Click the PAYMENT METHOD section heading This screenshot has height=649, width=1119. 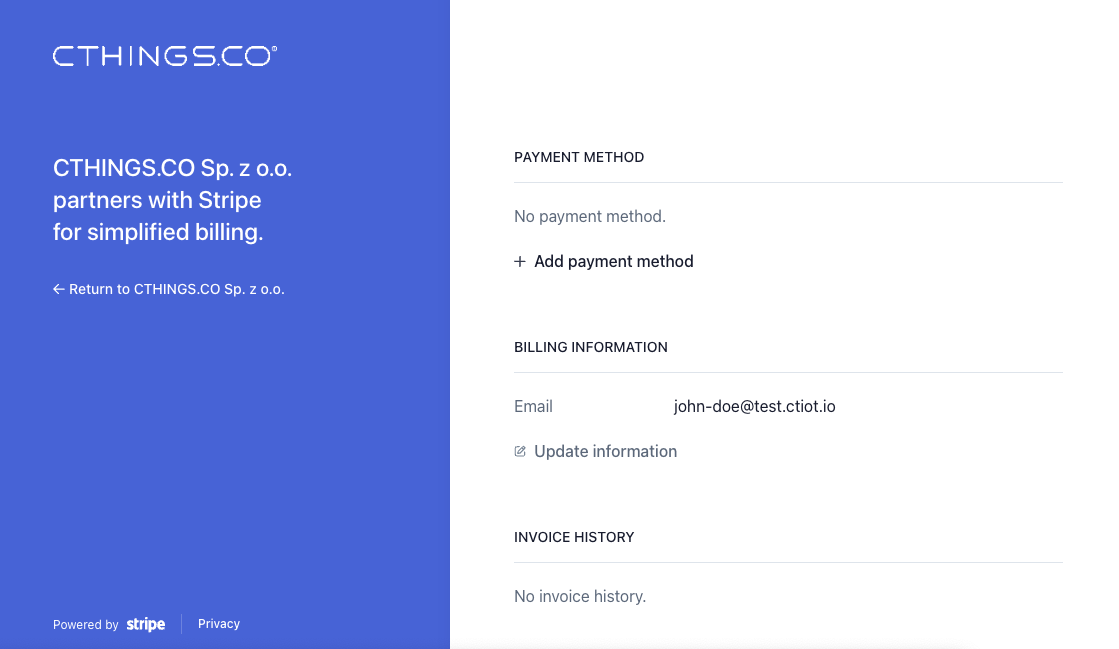coord(579,157)
